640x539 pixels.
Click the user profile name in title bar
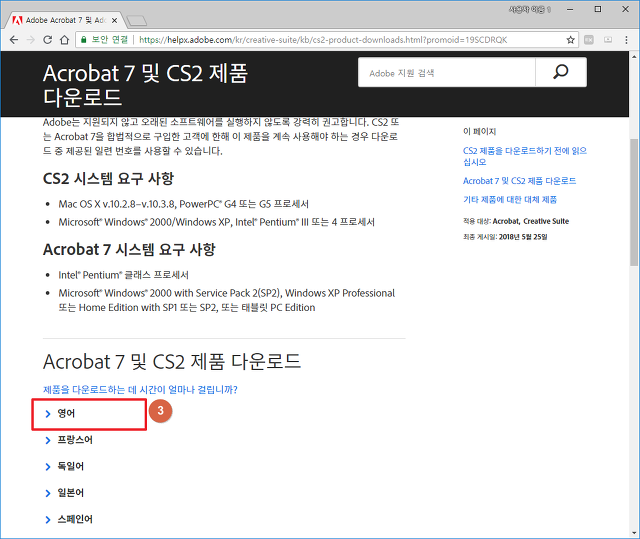click(530, 9)
